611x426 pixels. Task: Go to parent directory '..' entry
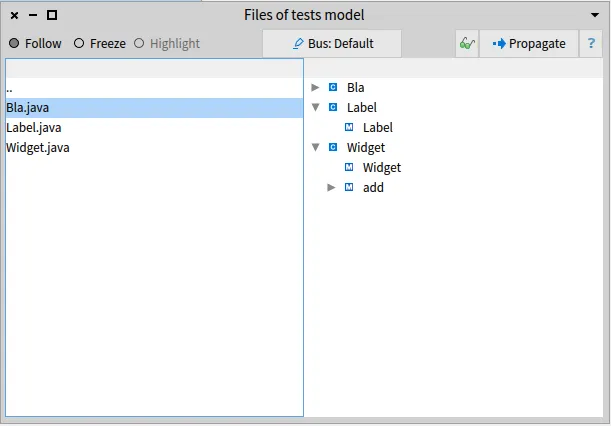click(154, 88)
